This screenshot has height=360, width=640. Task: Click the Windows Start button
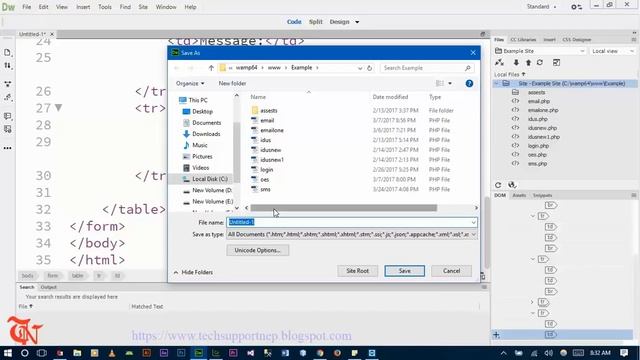tap(7, 353)
